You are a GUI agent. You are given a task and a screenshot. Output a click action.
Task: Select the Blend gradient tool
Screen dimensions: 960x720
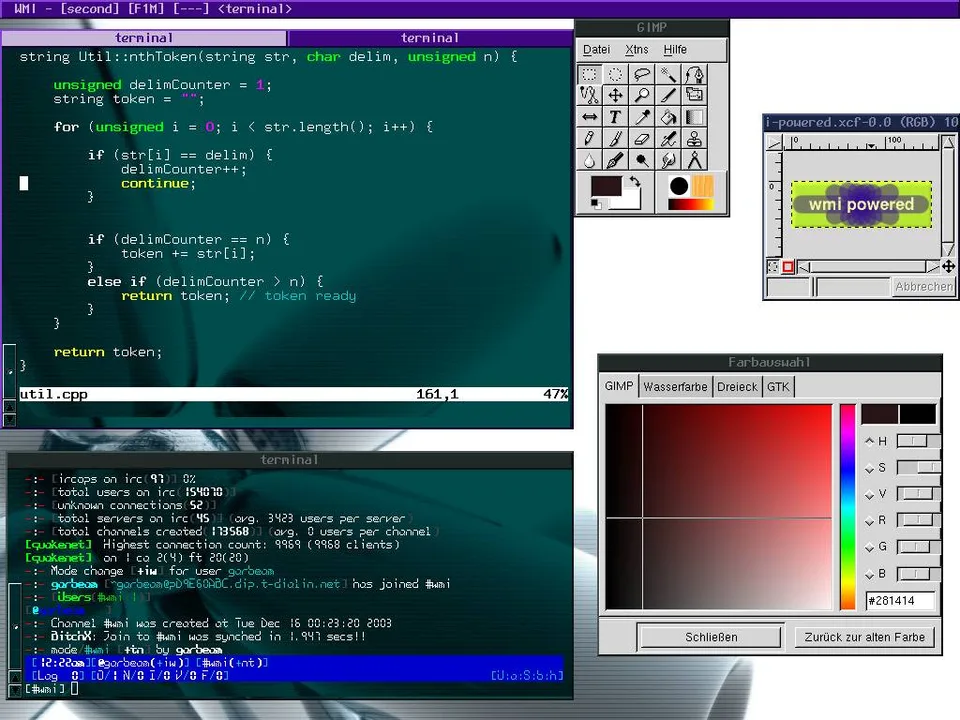pyautogui.click(x=694, y=117)
